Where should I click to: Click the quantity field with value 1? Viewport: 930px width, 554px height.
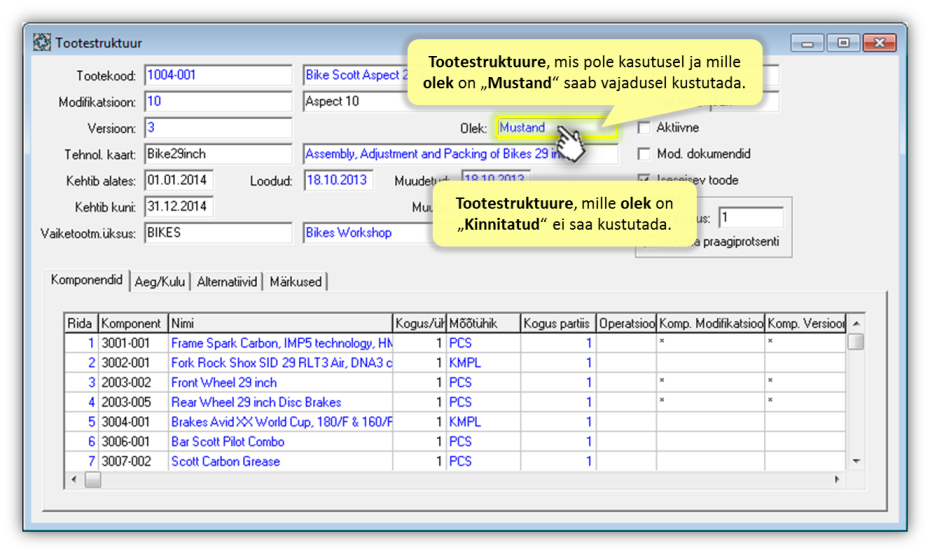(x=751, y=218)
